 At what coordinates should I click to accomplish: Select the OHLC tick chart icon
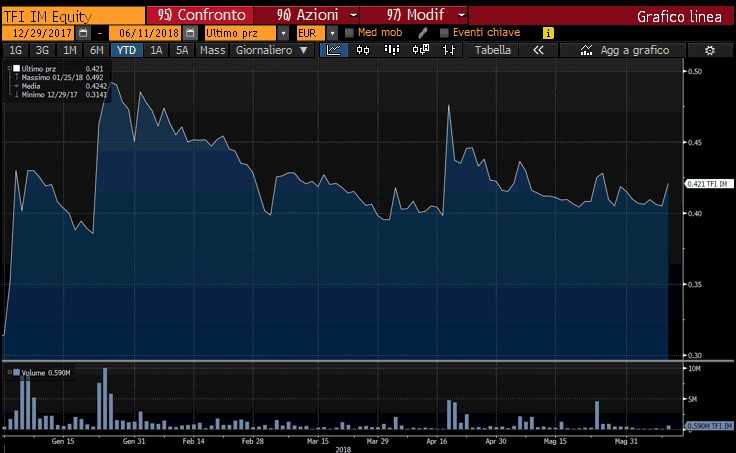[449, 50]
